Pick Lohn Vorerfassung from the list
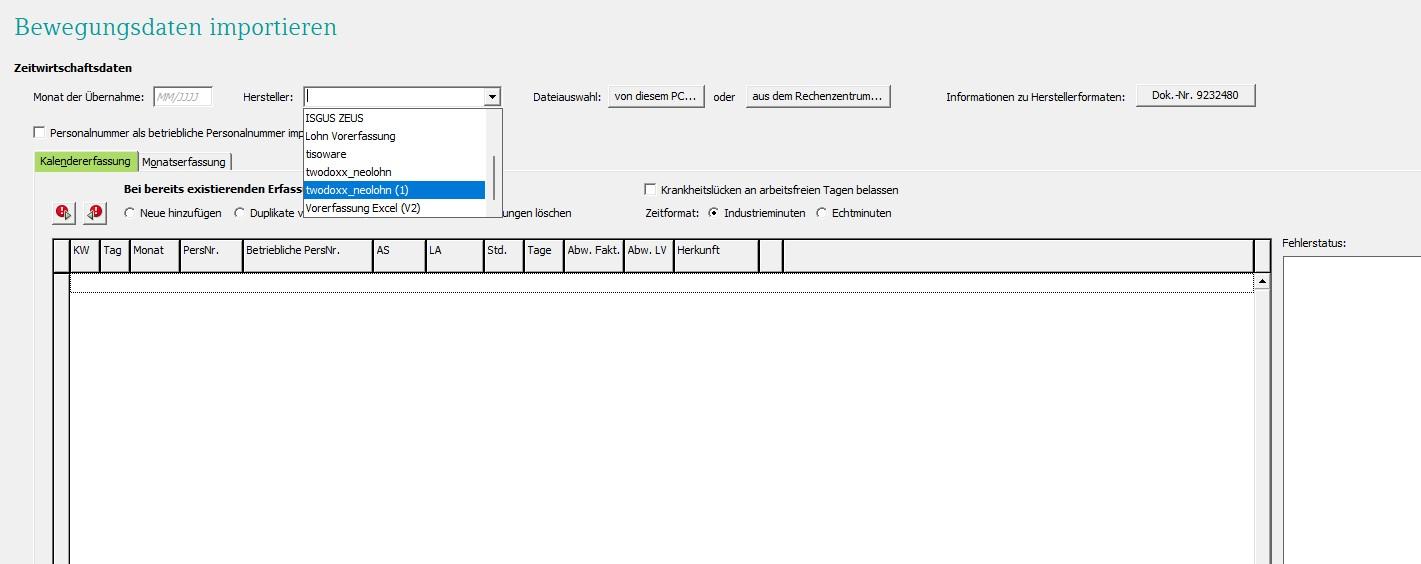 click(x=394, y=136)
